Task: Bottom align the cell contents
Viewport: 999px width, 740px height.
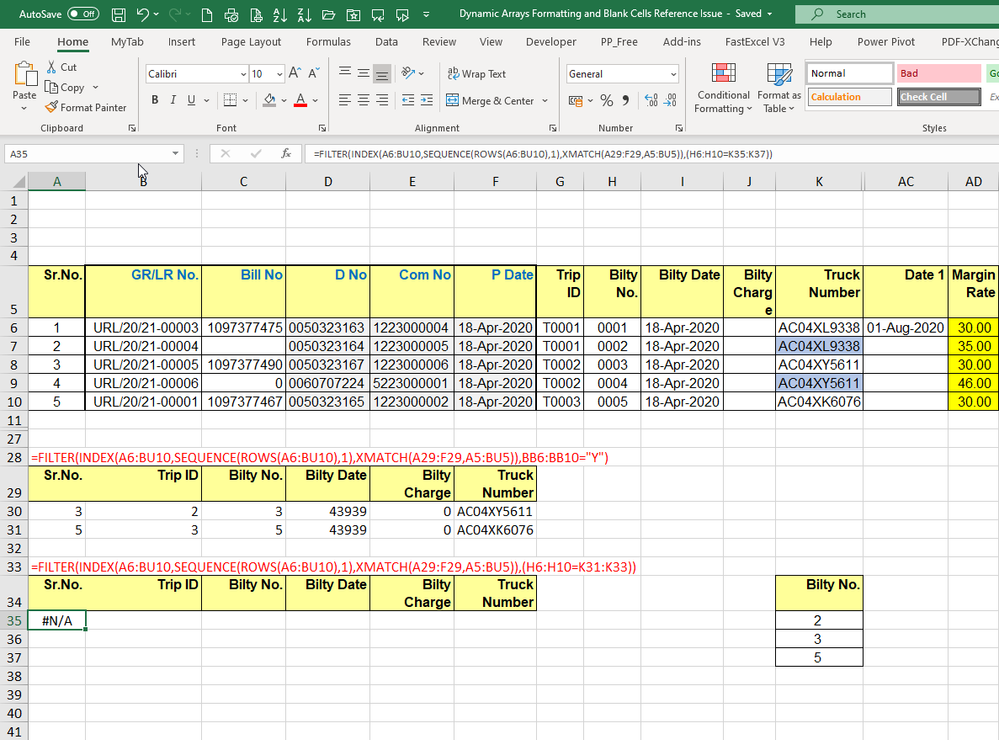Action: click(x=382, y=73)
